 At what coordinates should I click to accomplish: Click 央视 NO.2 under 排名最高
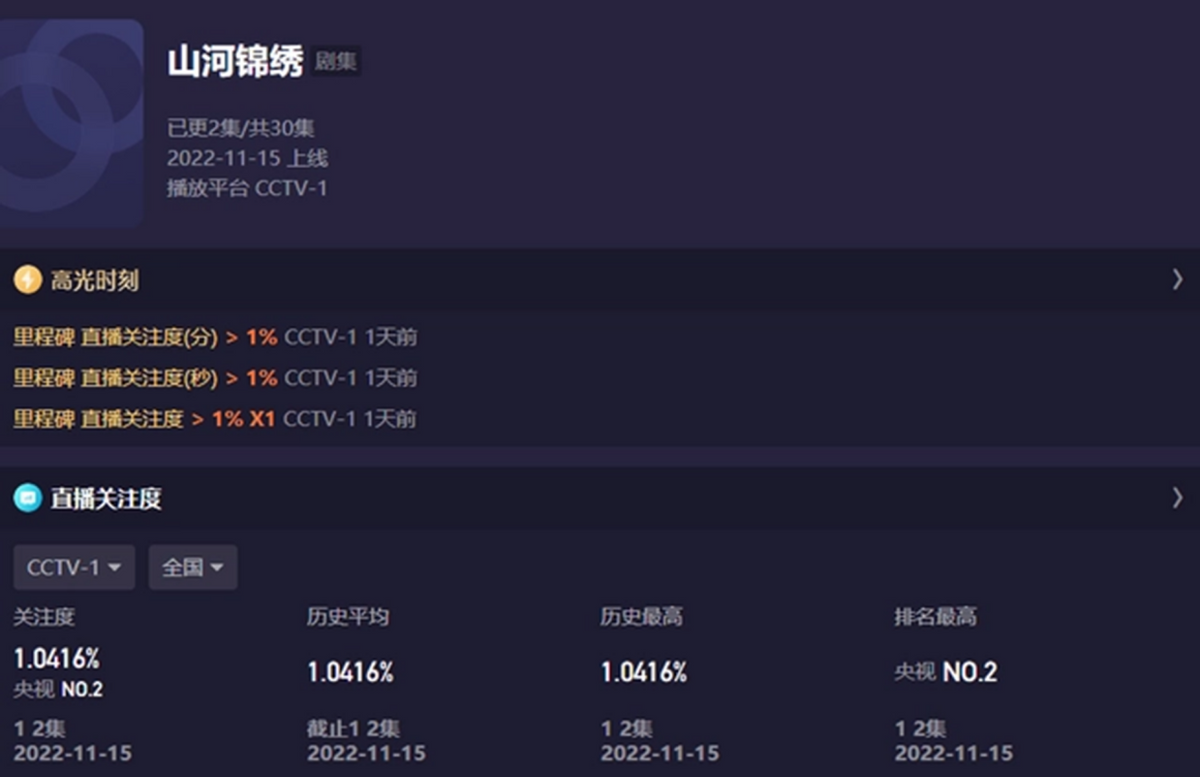[x=945, y=672]
